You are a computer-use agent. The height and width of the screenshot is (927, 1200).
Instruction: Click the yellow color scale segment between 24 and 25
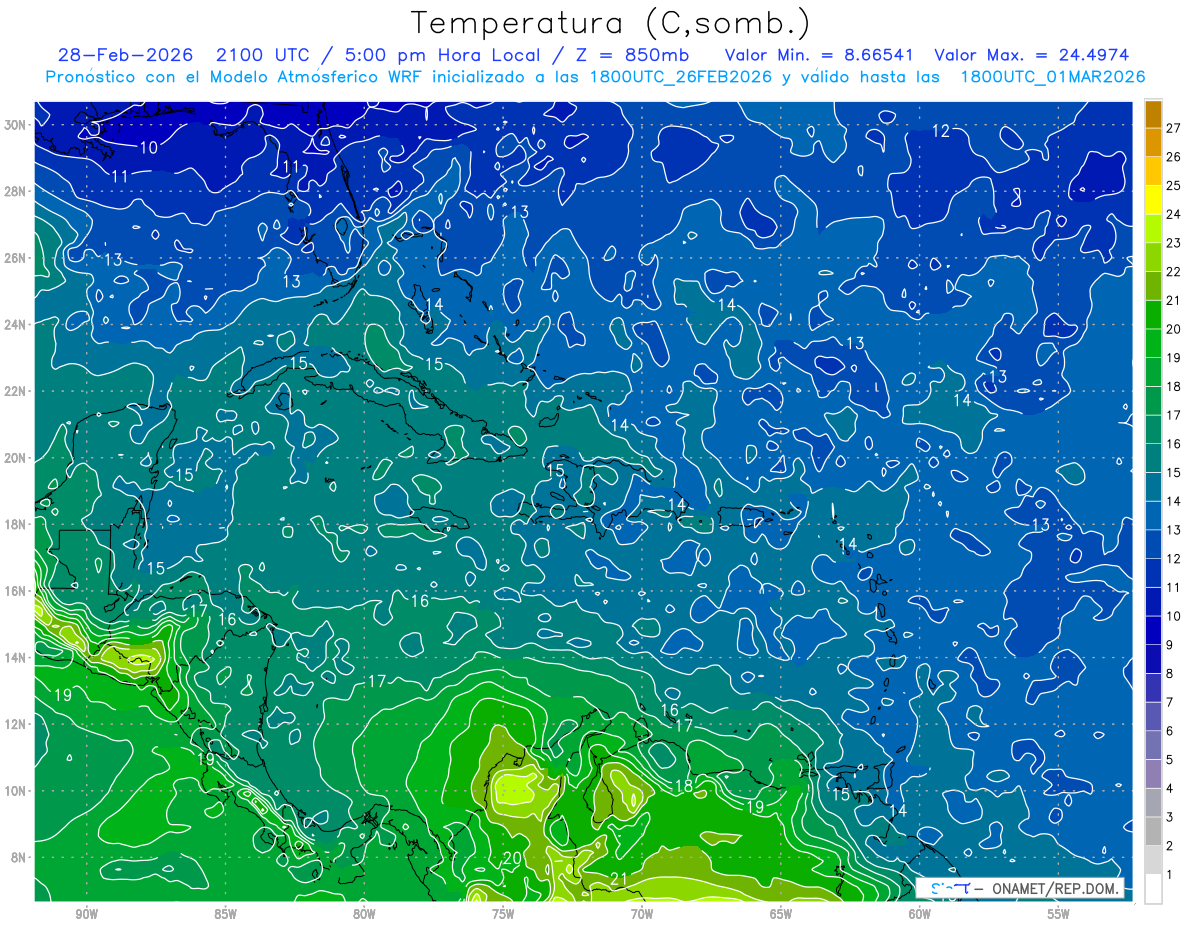[1153, 199]
